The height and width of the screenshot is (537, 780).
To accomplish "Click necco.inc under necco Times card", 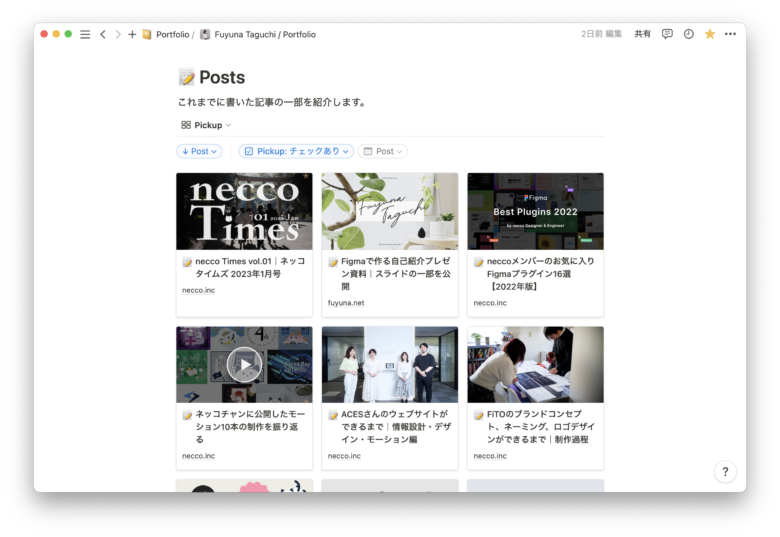I will click(198, 290).
